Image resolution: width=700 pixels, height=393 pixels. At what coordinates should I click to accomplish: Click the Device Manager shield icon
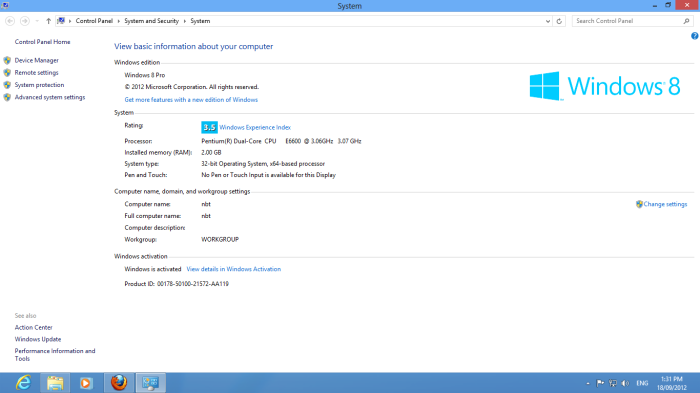[x=7, y=60]
